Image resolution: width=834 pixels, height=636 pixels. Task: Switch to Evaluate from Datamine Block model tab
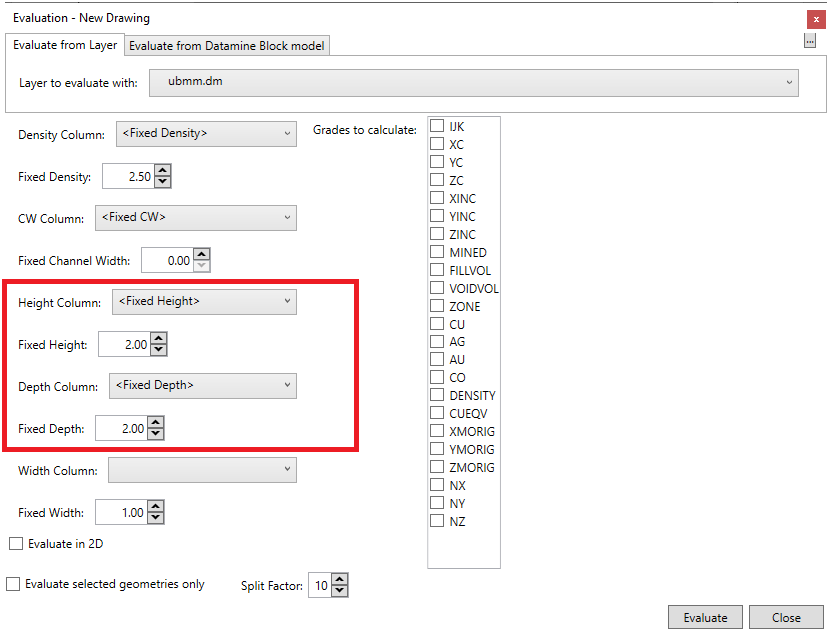click(x=227, y=46)
